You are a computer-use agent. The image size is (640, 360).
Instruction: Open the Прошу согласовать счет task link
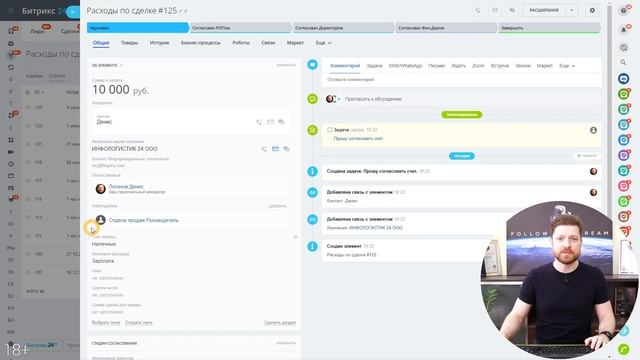click(358, 139)
